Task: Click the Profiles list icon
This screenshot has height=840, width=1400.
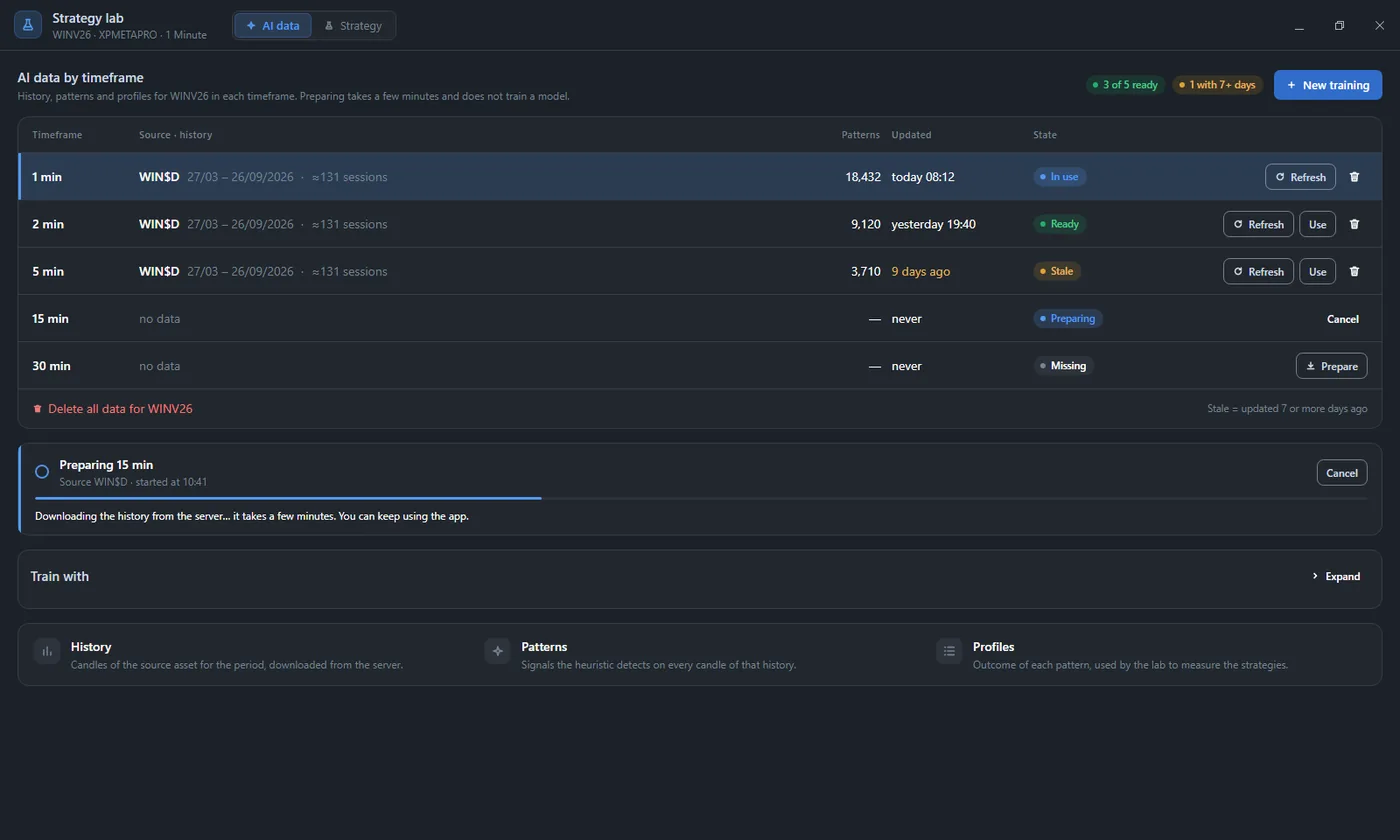Action: pyautogui.click(x=949, y=651)
